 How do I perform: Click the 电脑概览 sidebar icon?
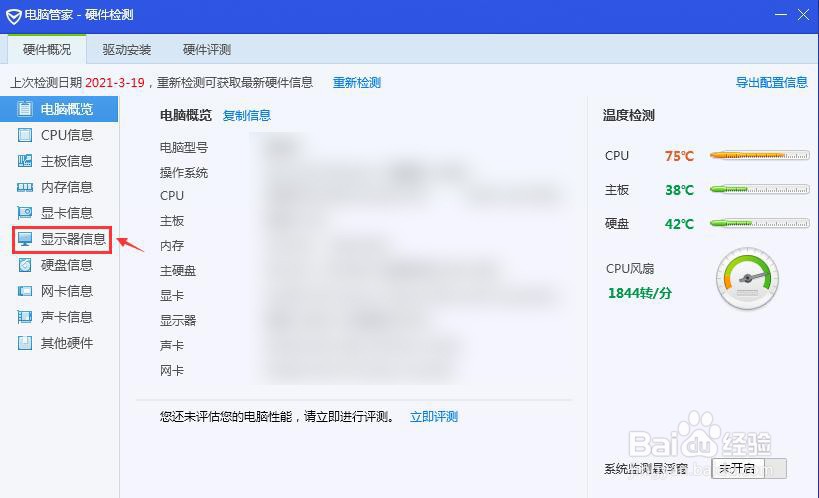[25, 109]
